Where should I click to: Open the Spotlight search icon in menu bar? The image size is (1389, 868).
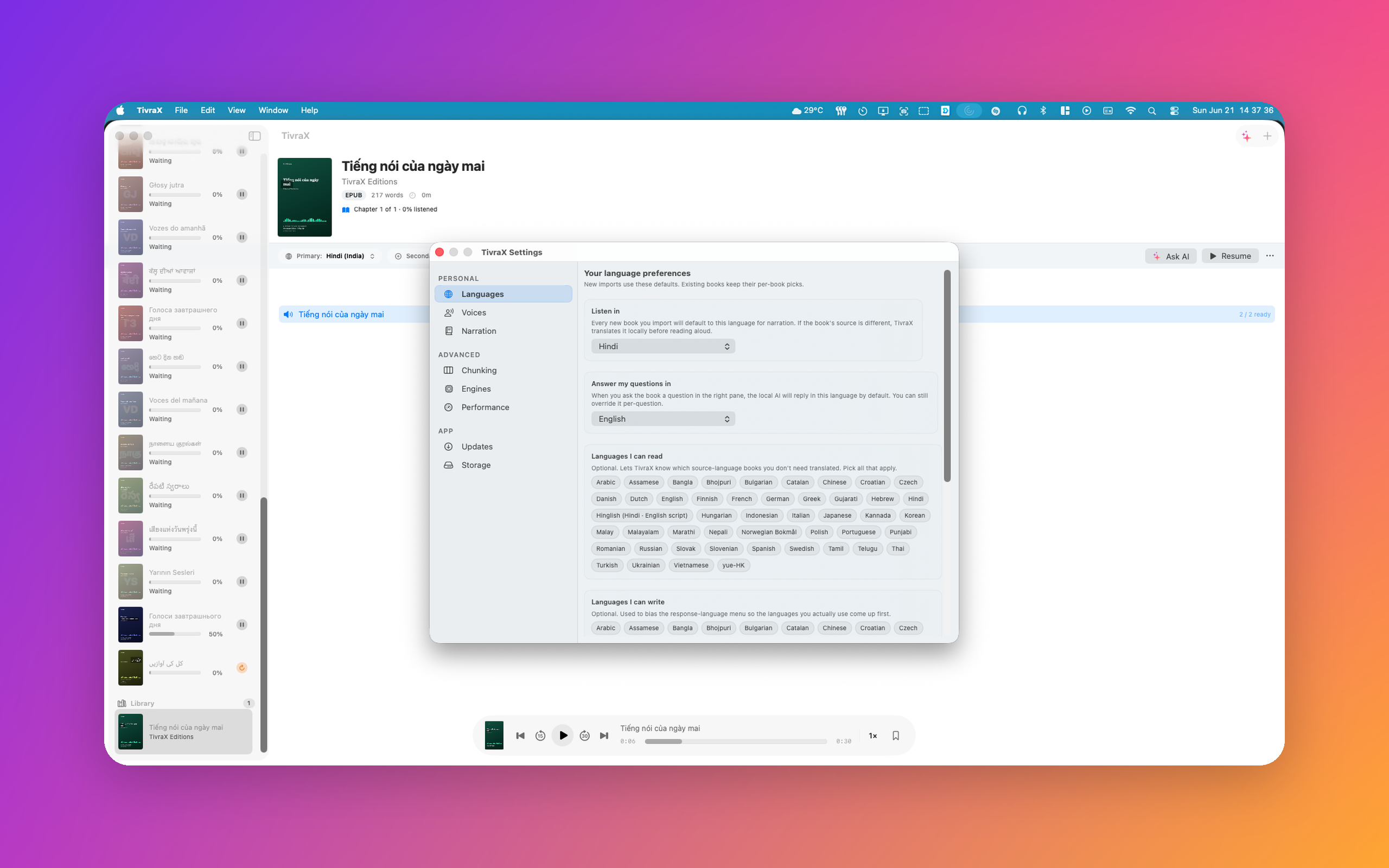(1151, 111)
